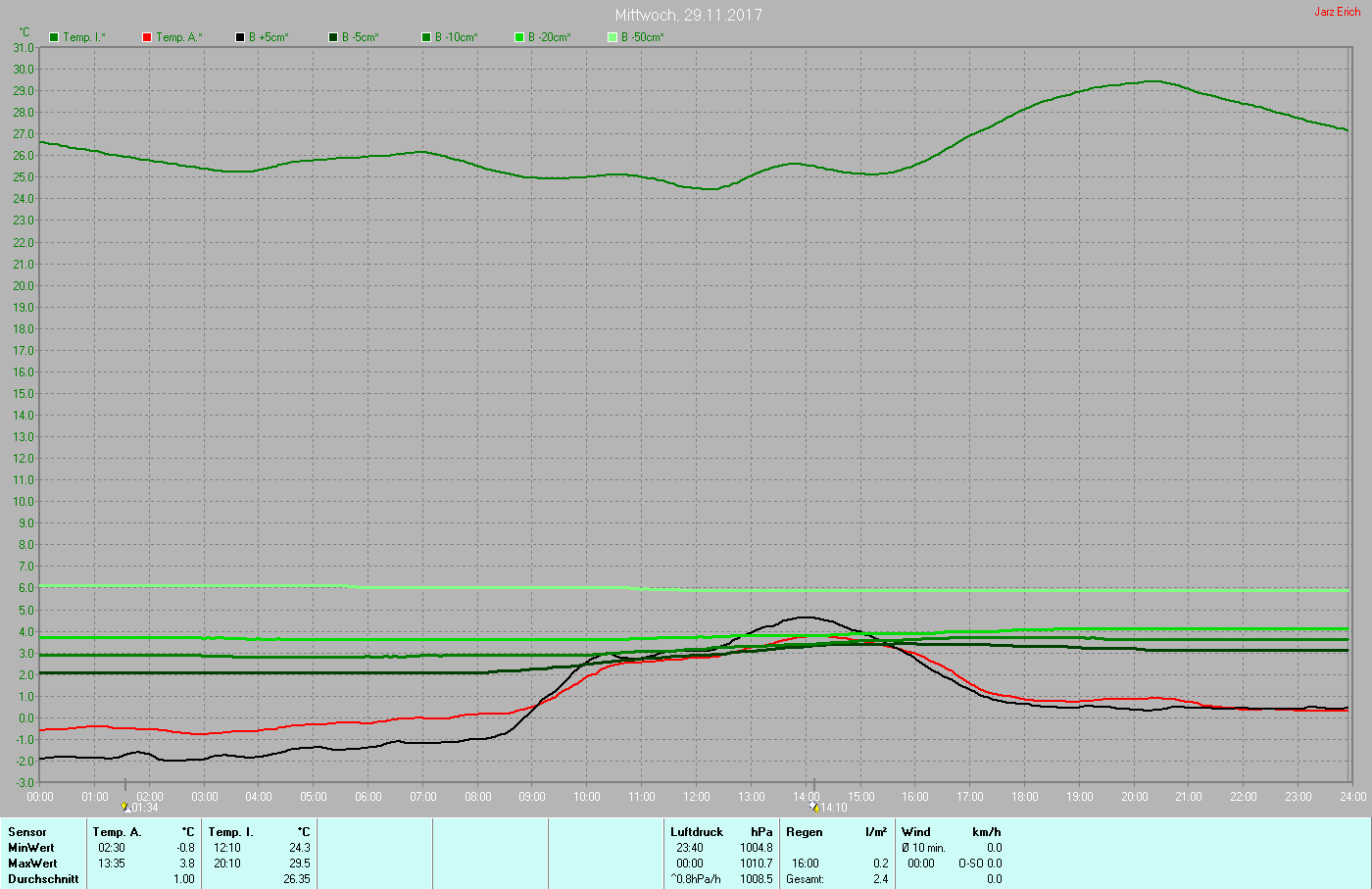Image resolution: width=1372 pixels, height=889 pixels.
Task: Select the Temp. I. column header
Action: point(230,832)
